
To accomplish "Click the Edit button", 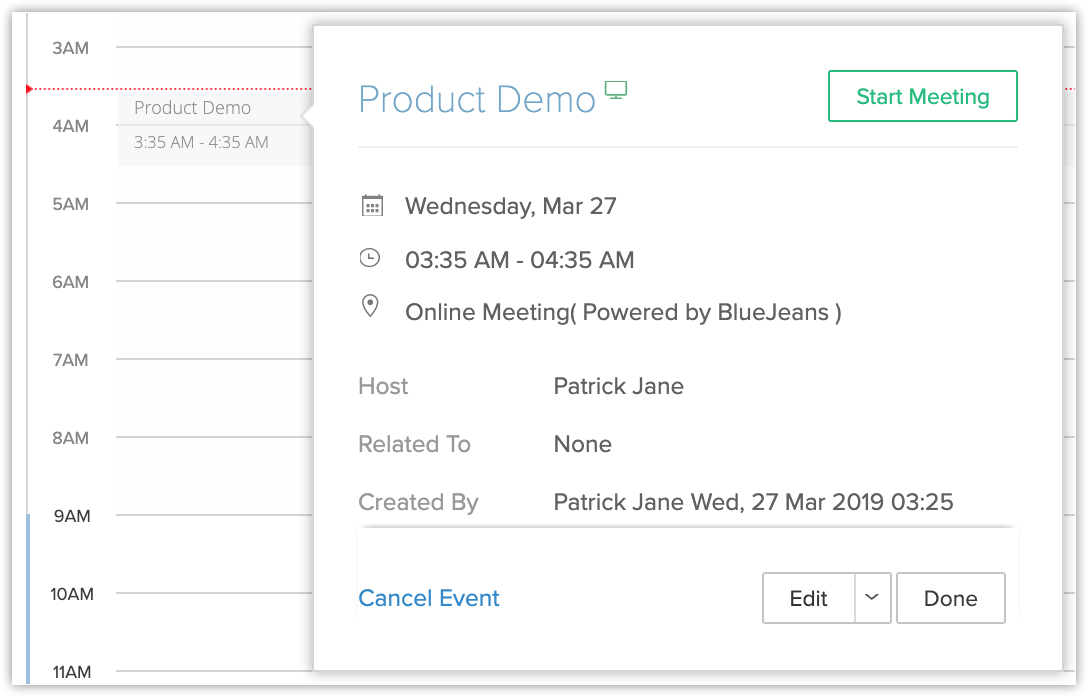I will click(x=808, y=598).
